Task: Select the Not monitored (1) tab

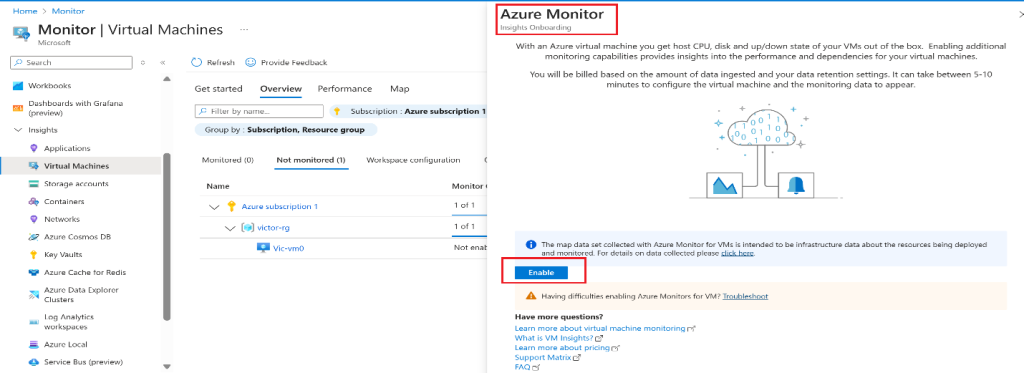Action: tap(311, 160)
